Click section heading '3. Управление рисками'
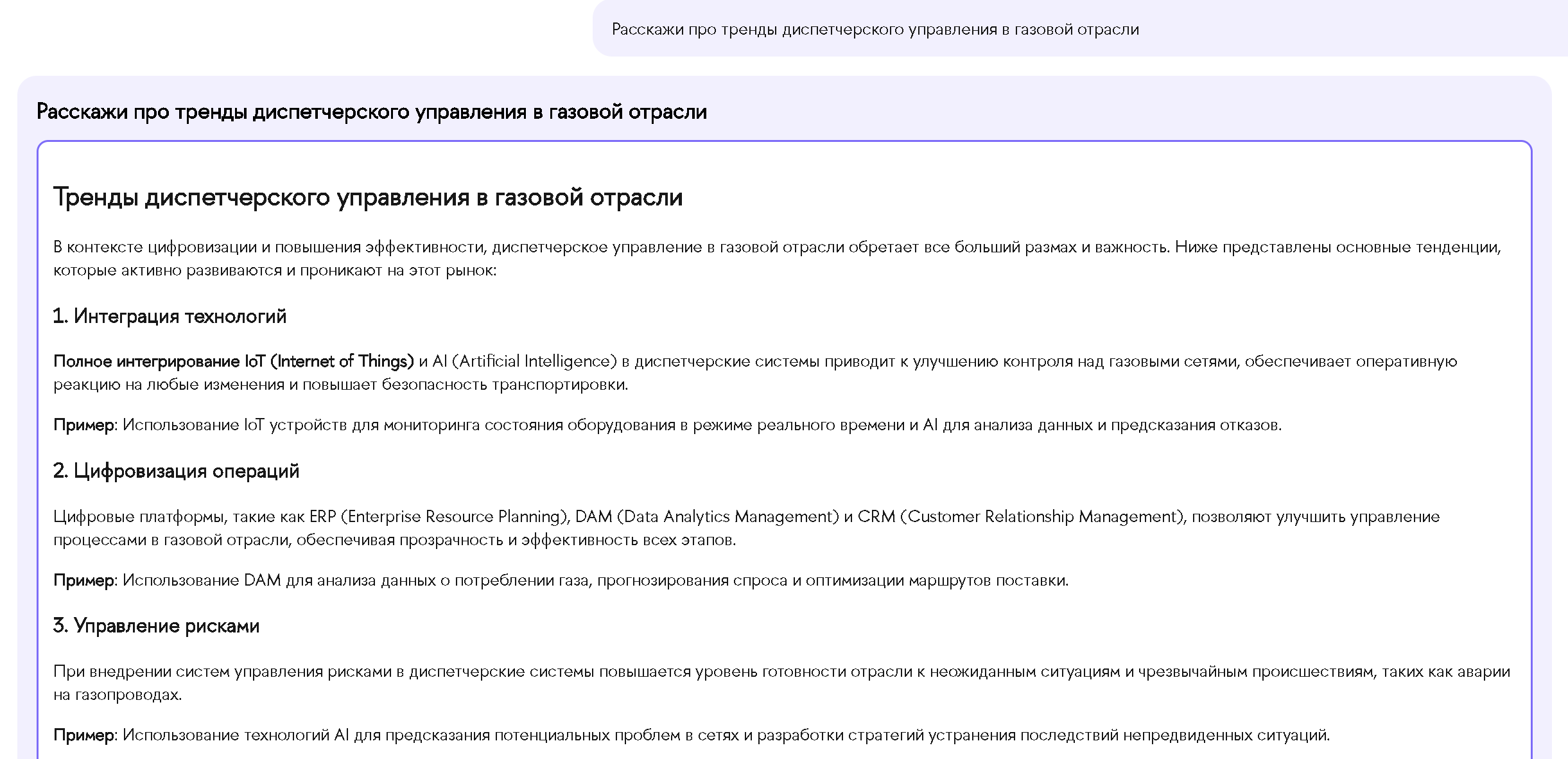The height and width of the screenshot is (759, 1568). click(x=156, y=625)
